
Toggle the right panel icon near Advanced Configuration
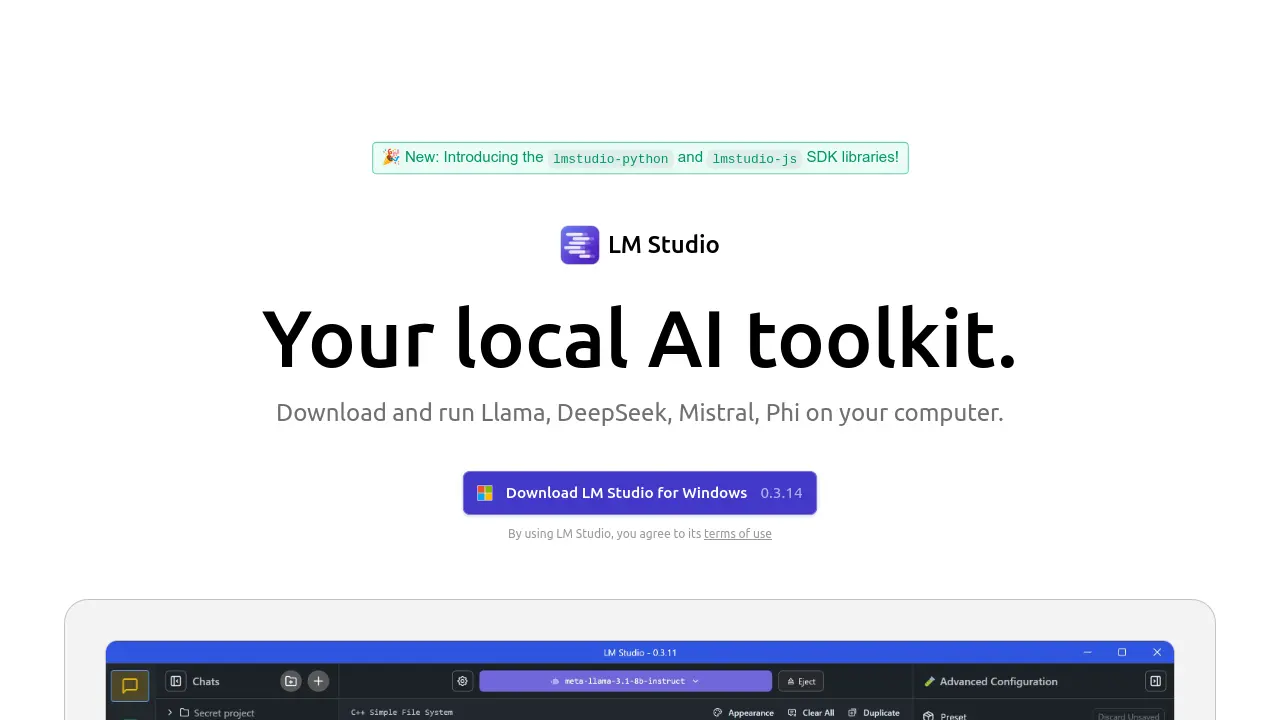[x=1155, y=681]
